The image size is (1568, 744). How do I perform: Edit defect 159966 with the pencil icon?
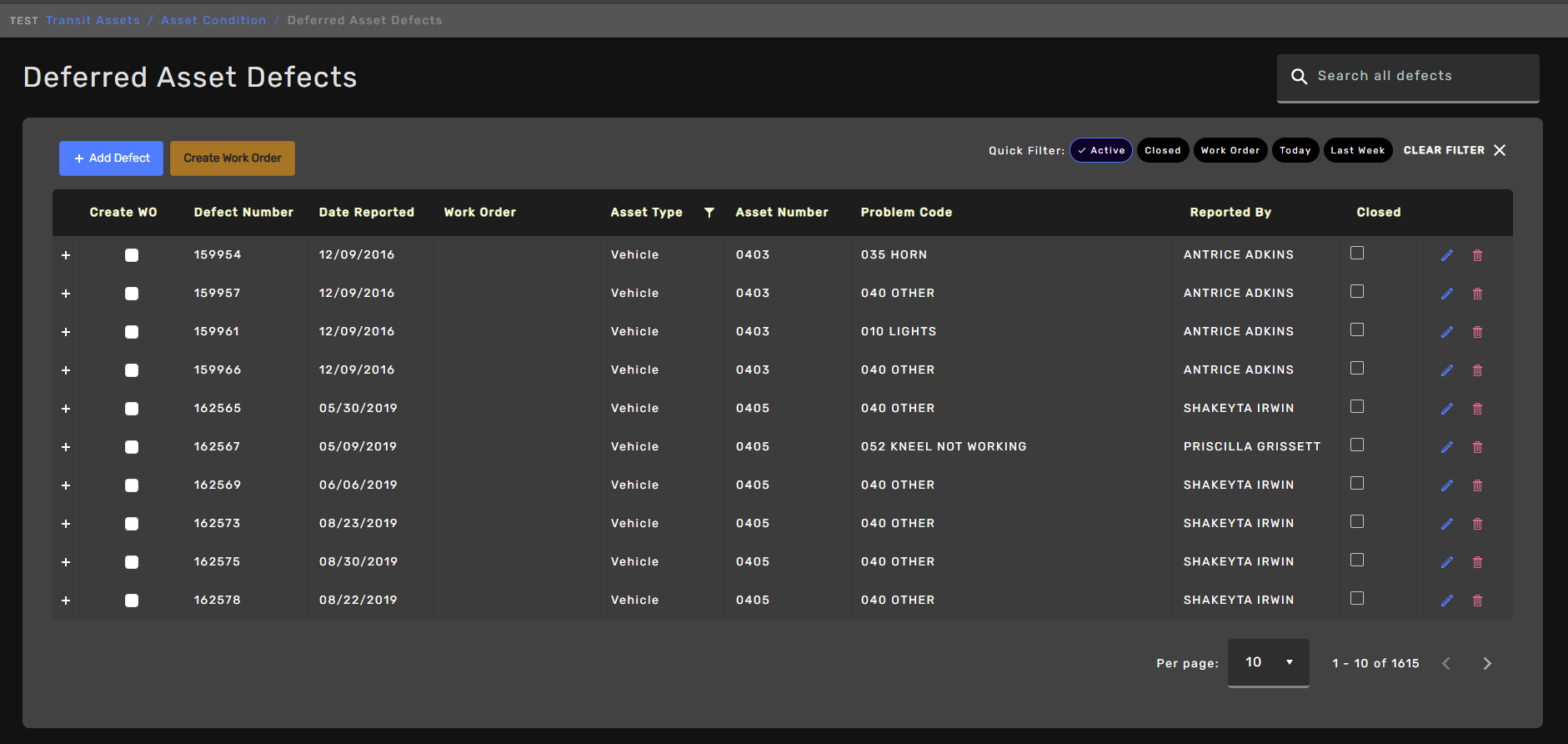pos(1447,370)
